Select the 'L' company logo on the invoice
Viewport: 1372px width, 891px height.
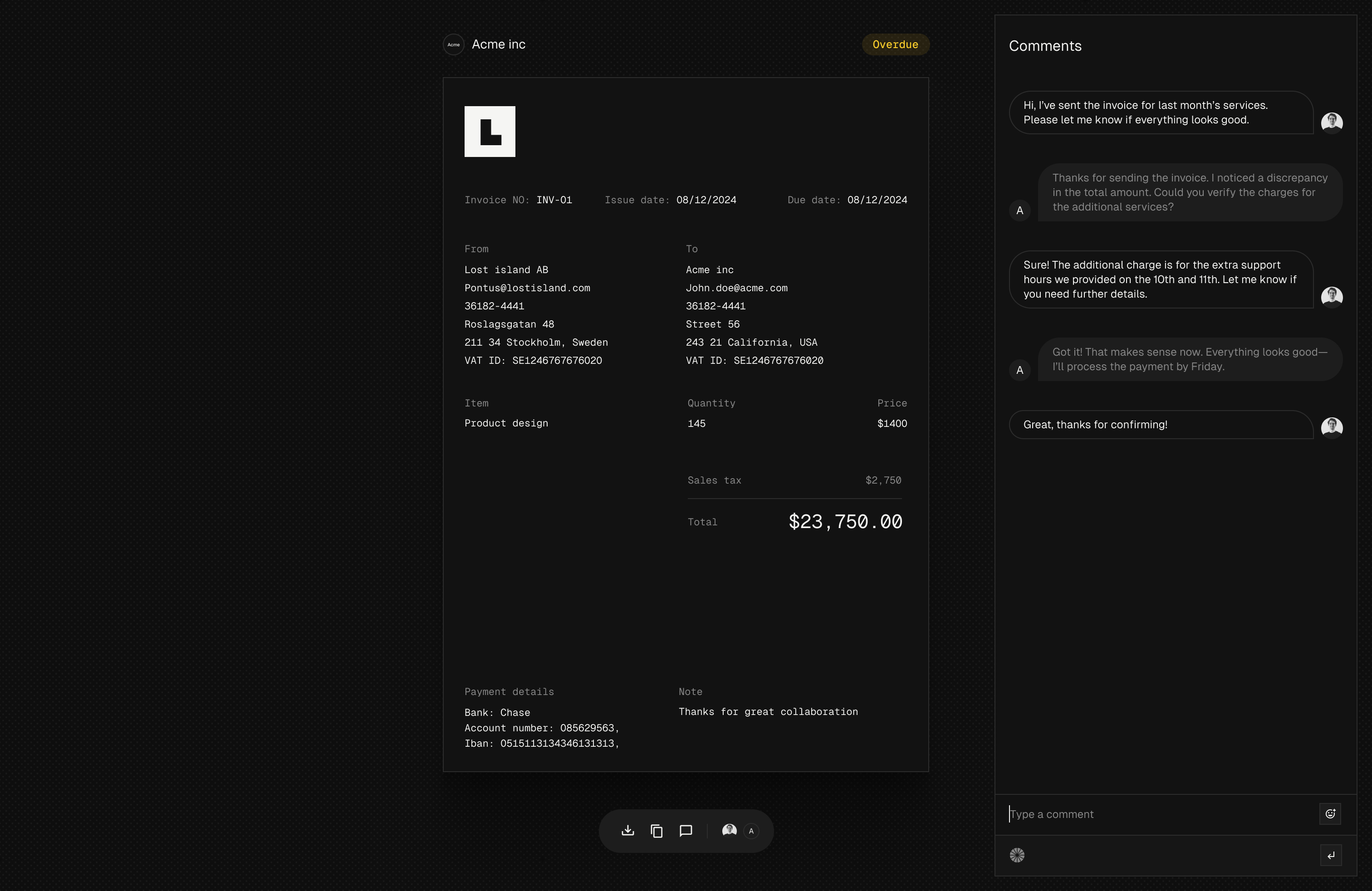click(490, 132)
